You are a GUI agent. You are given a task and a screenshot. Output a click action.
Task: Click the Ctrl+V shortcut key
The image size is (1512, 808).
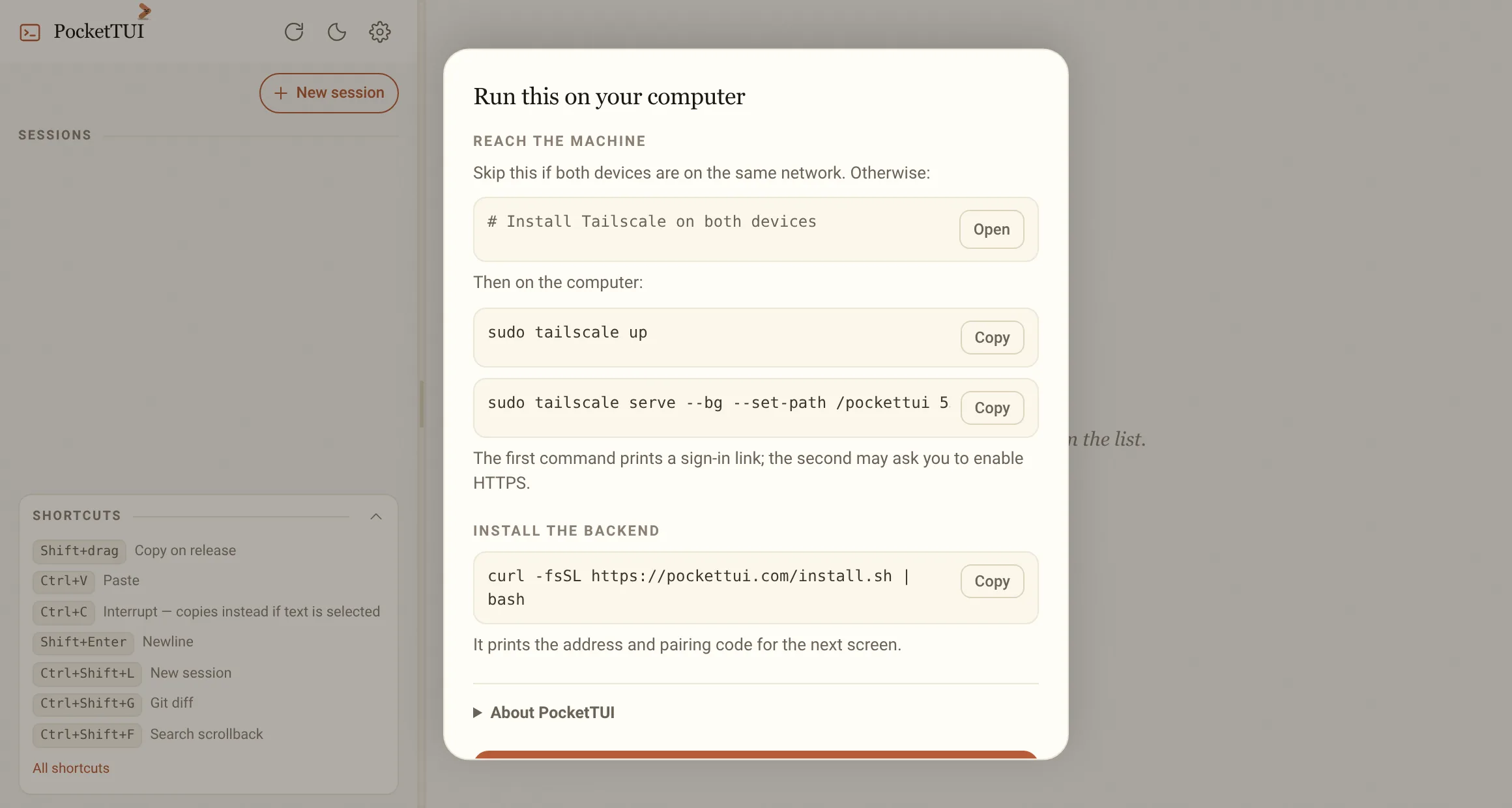[64, 581]
